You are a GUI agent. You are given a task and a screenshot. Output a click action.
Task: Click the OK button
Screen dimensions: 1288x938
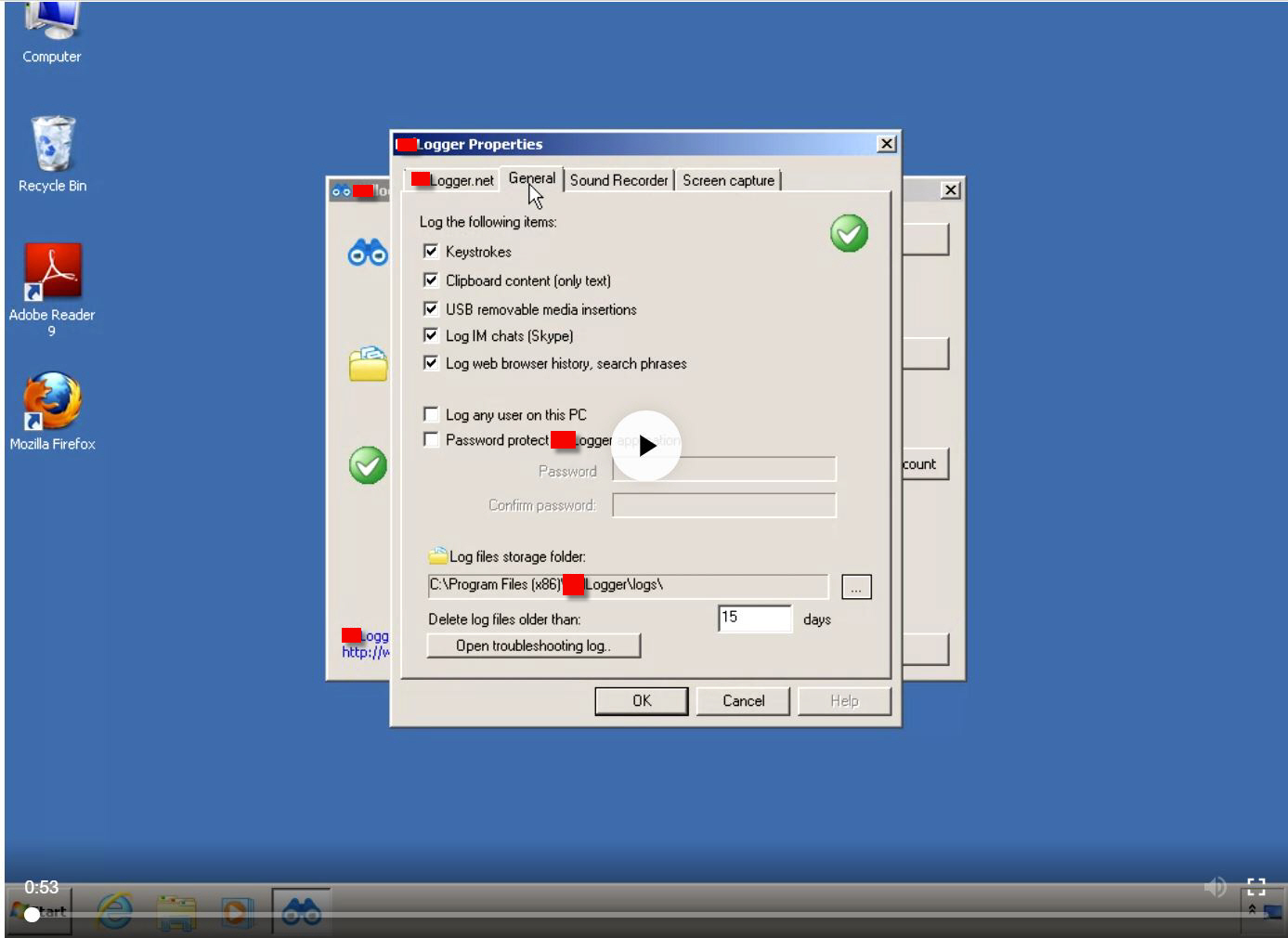point(642,701)
